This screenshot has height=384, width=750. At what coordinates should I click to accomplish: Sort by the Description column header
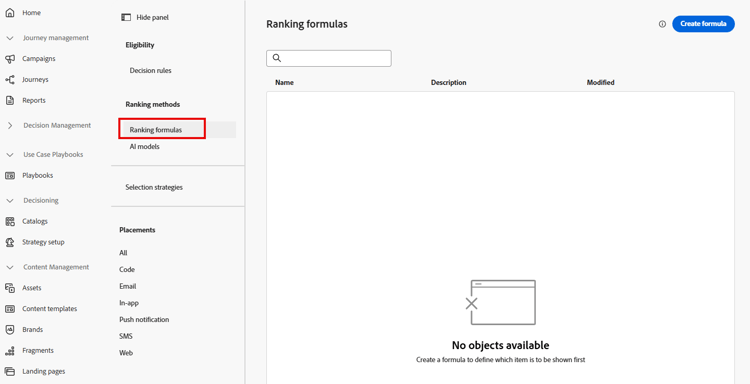tap(449, 83)
